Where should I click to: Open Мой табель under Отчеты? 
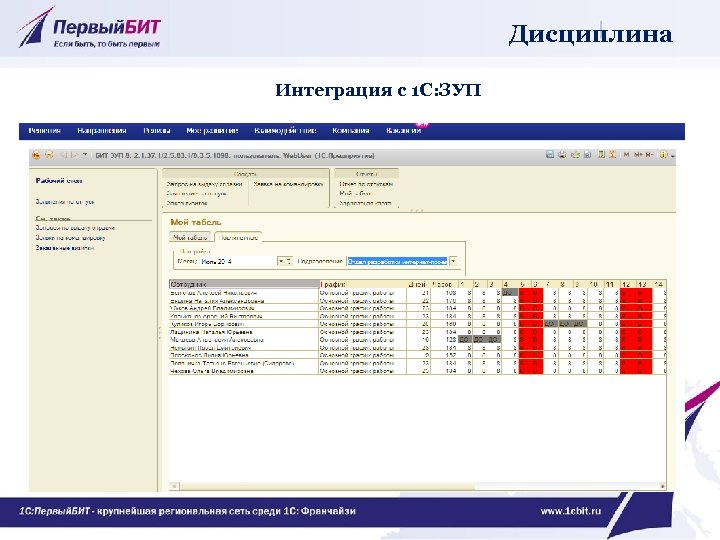[x=355, y=193]
